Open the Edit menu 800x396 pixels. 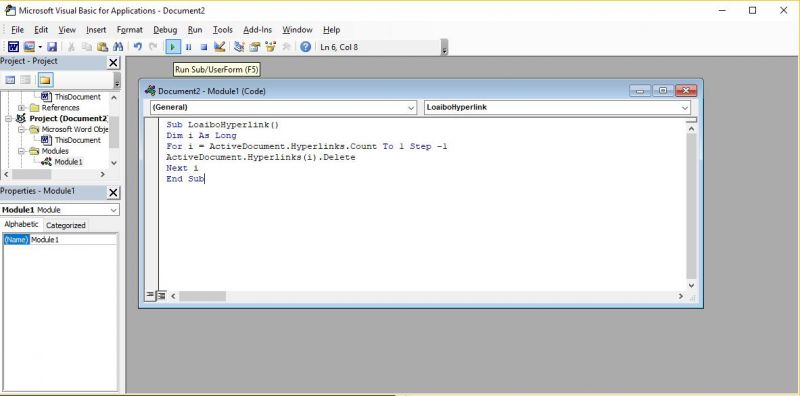pyautogui.click(x=41, y=30)
